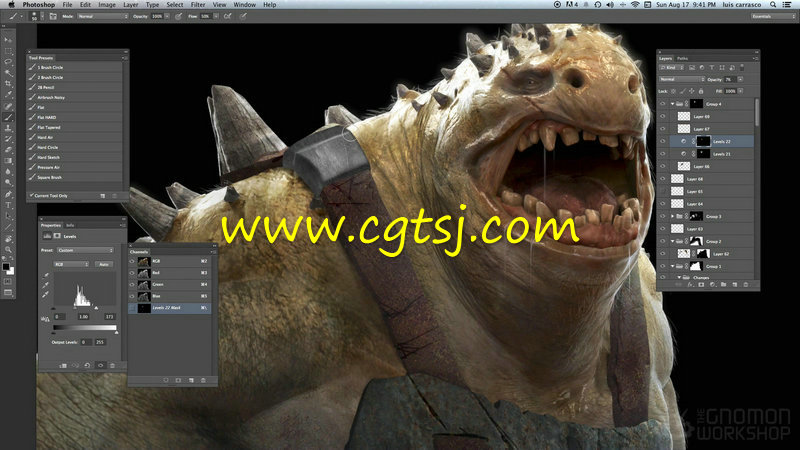Switch to the Paths tab
The height and width of the screenshot is (450, 800).
pyautogui.click(x=683, y=59)
